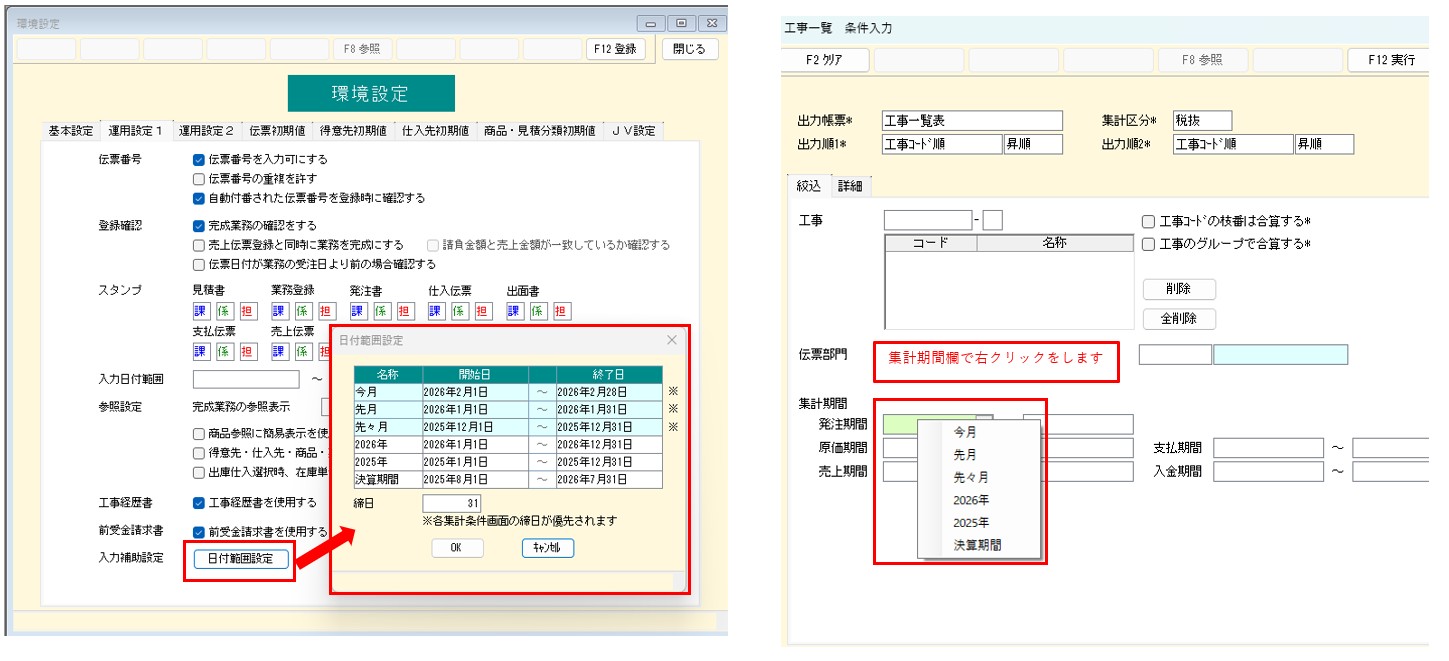Click the 係 stamp under 業務登録
Image resolution: width=1449 pixels, height=661 pixels.
click(x=302, y=311)
